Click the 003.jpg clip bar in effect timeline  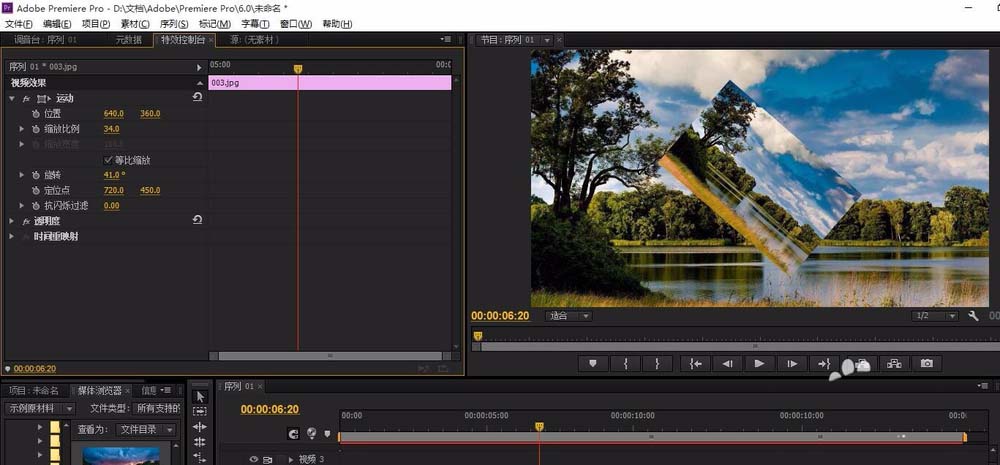(x=330, y=83)
